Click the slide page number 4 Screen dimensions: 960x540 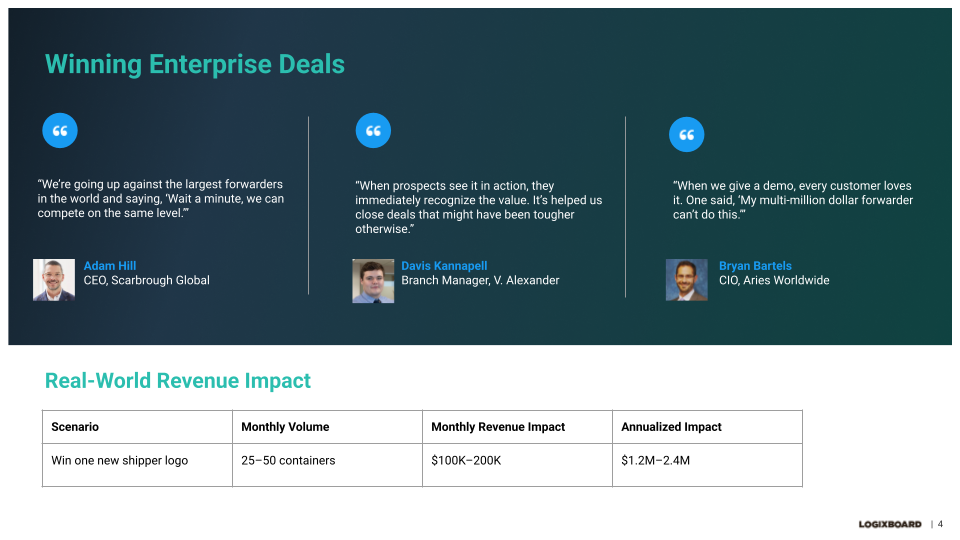940,524
